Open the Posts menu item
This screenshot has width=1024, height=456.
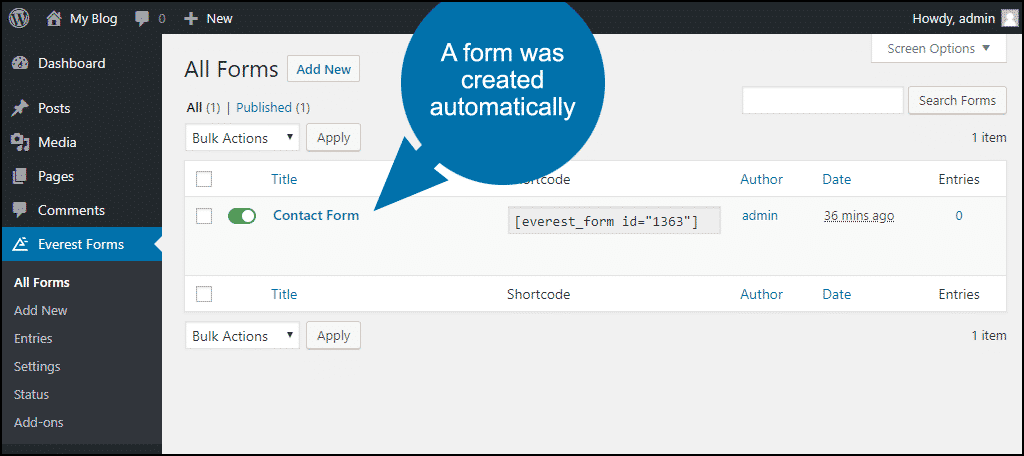pyautogui.click(x=81, y=108)
